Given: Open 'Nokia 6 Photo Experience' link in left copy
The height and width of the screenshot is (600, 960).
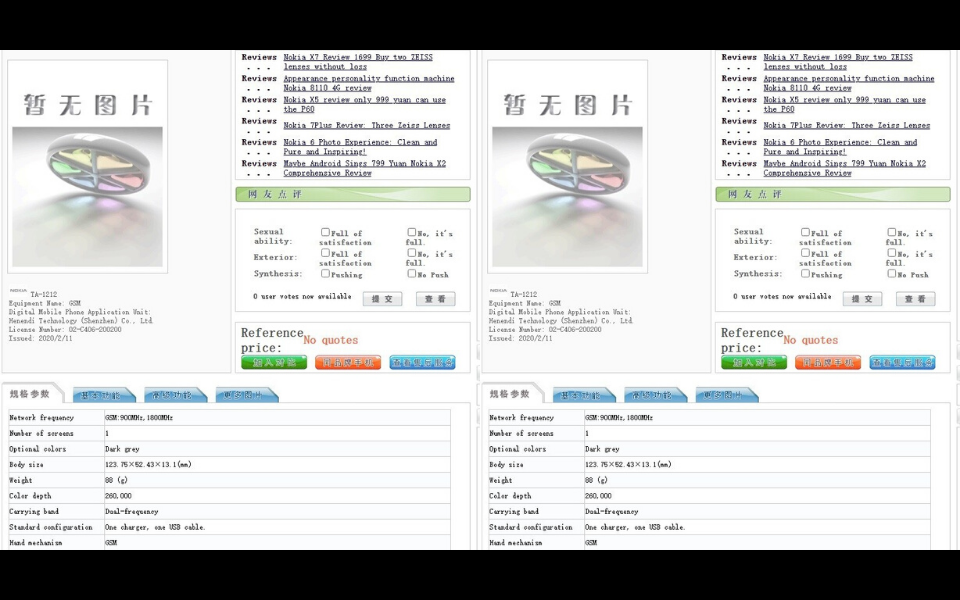Looking at the screenshot, I should coord(360,147).
